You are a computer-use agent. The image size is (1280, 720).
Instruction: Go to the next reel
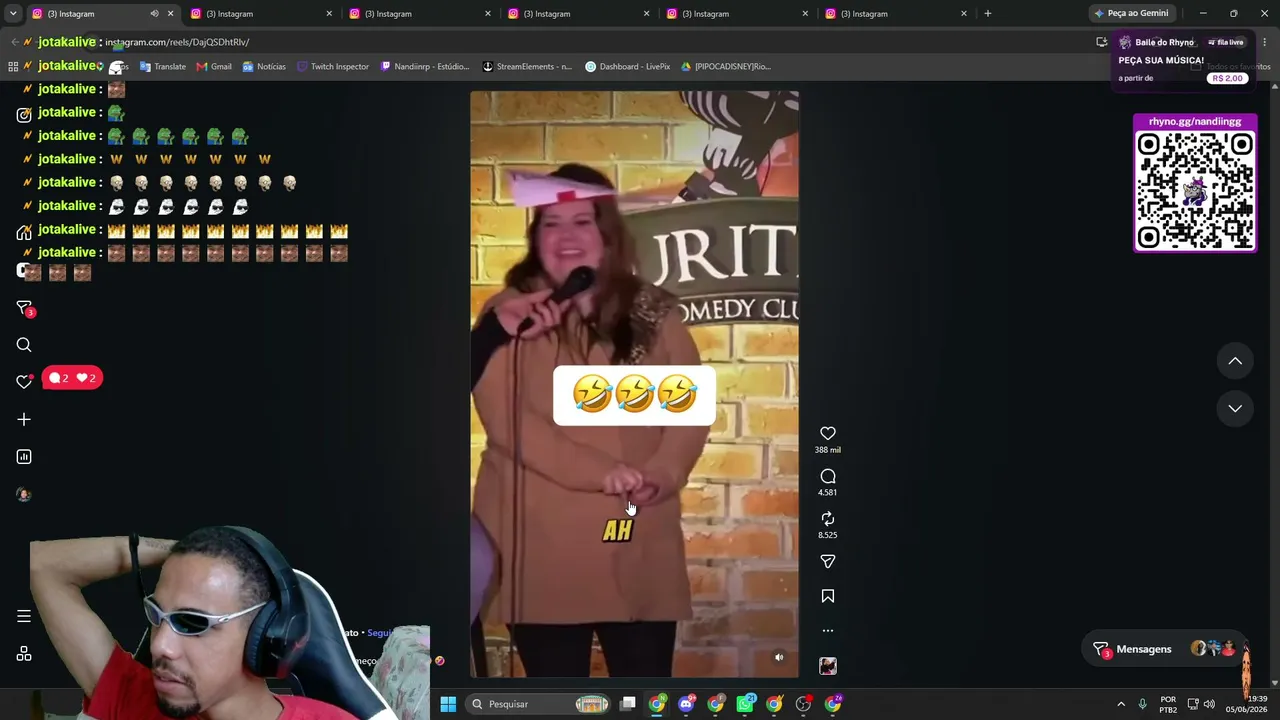click(x=1235, y=408)
